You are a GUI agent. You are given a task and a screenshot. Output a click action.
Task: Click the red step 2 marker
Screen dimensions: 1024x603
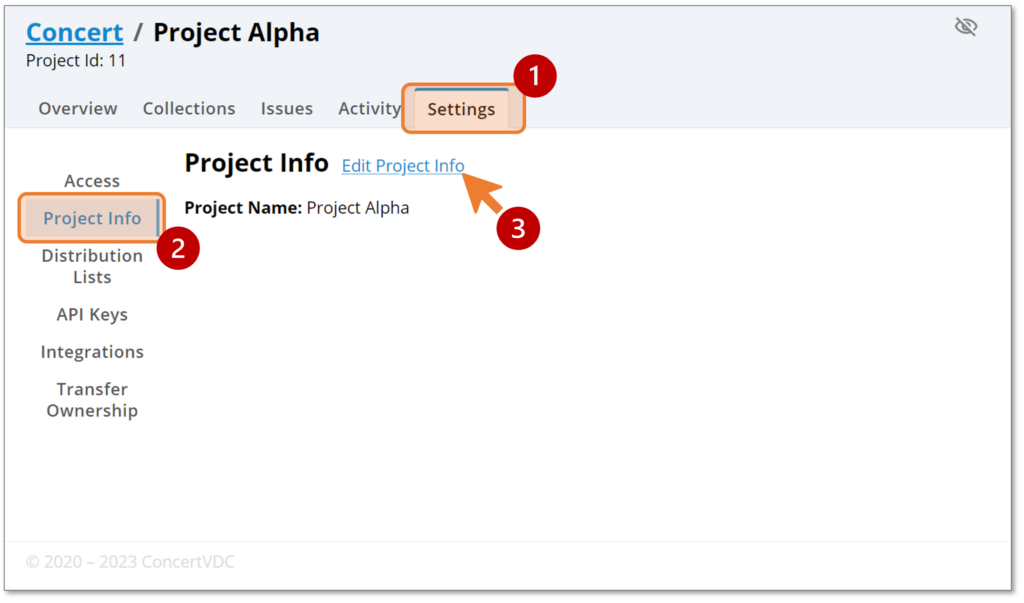click(x=178, y=248)
